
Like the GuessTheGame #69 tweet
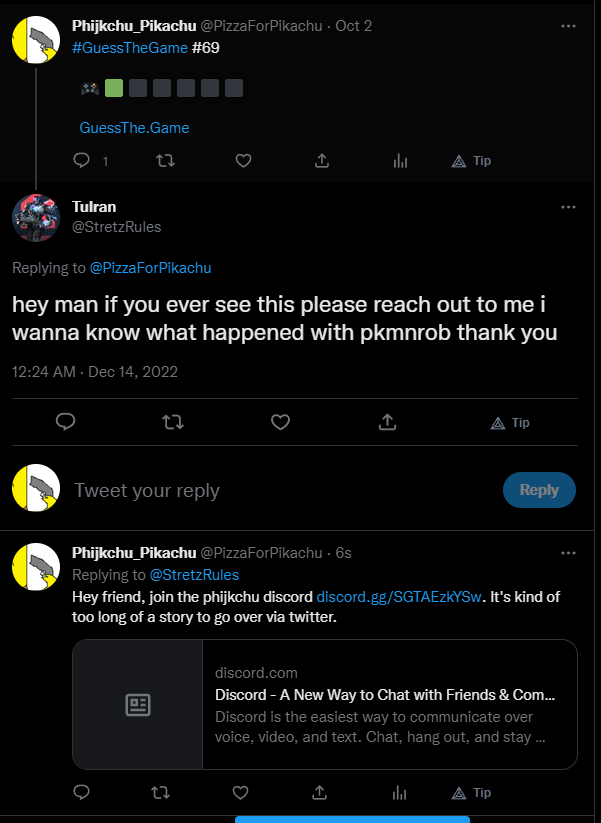pos(243,161)
